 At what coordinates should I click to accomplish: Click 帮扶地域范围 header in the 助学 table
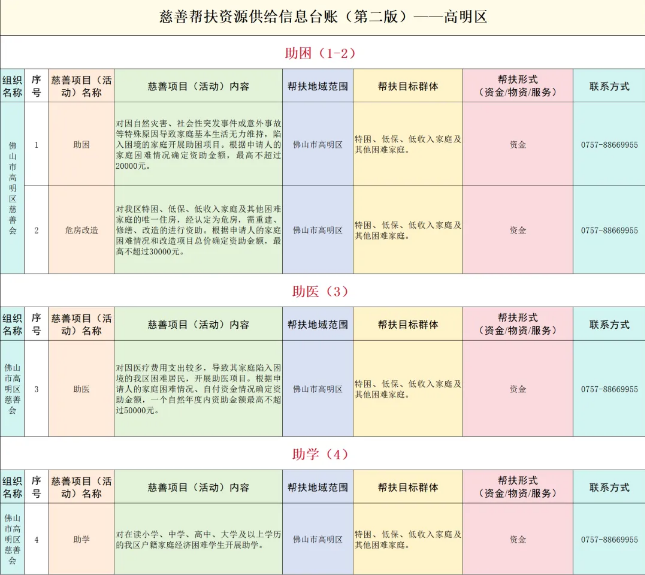click(318, 487)
